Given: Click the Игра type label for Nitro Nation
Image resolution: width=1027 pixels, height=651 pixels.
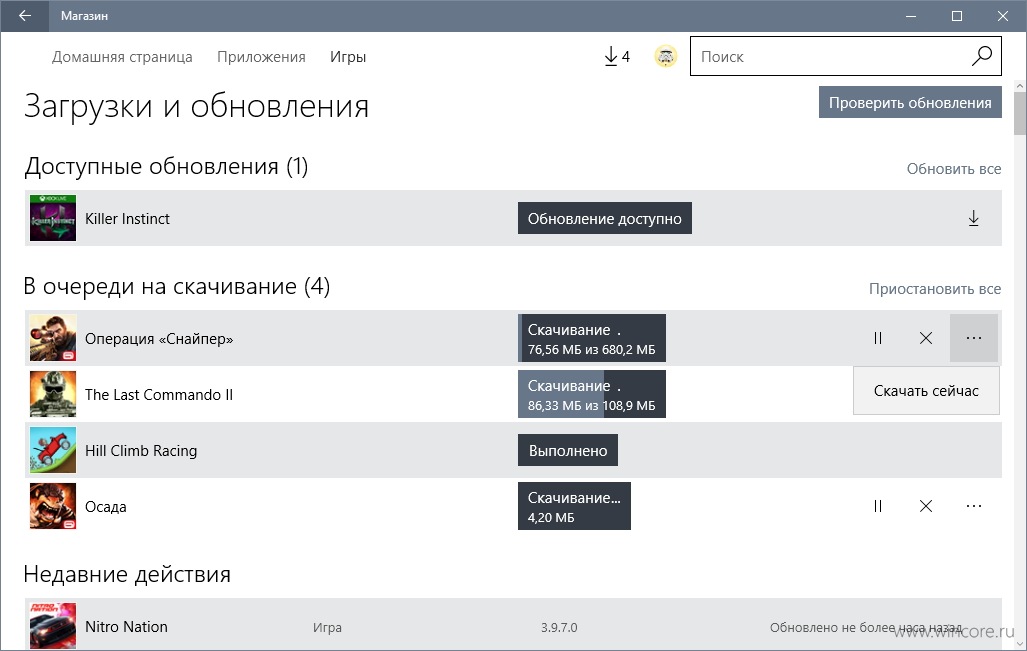Looking at the screenshot, I should click(327, 627).
